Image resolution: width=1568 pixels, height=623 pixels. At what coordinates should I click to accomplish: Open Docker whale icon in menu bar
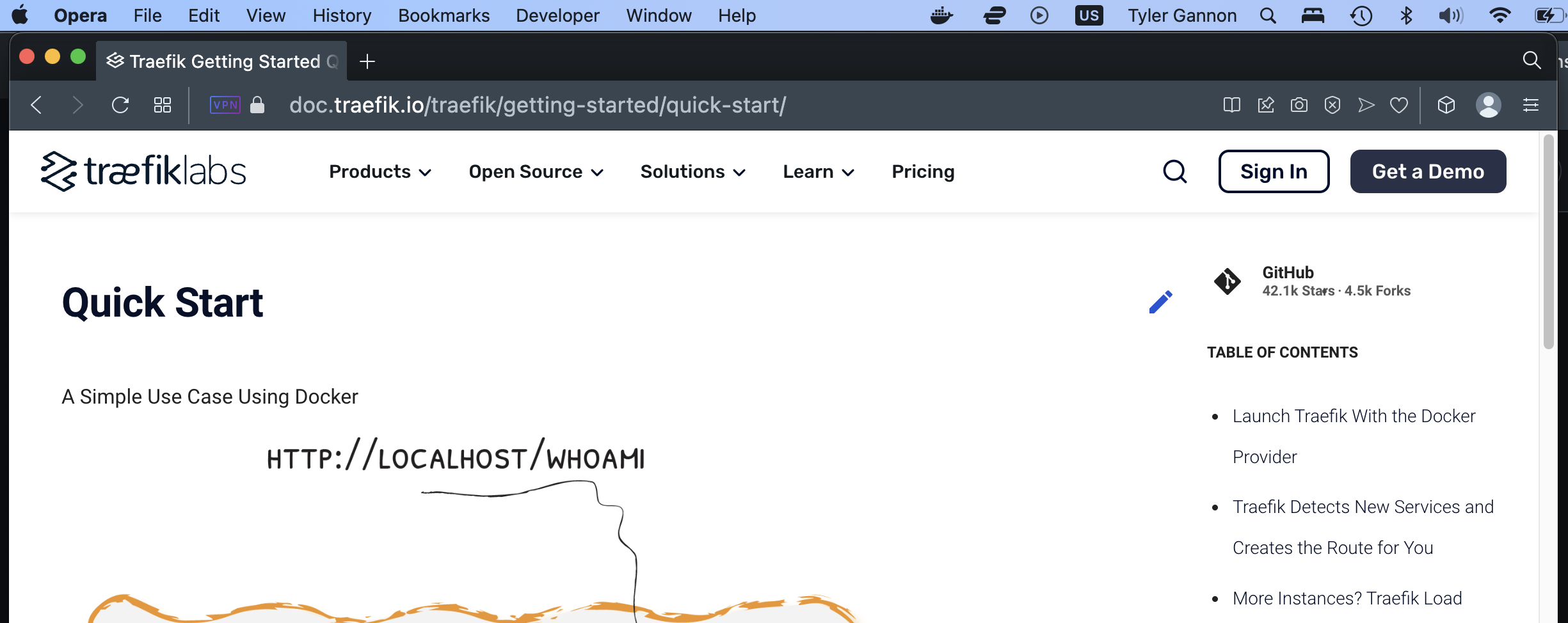[x=942, y=15]
